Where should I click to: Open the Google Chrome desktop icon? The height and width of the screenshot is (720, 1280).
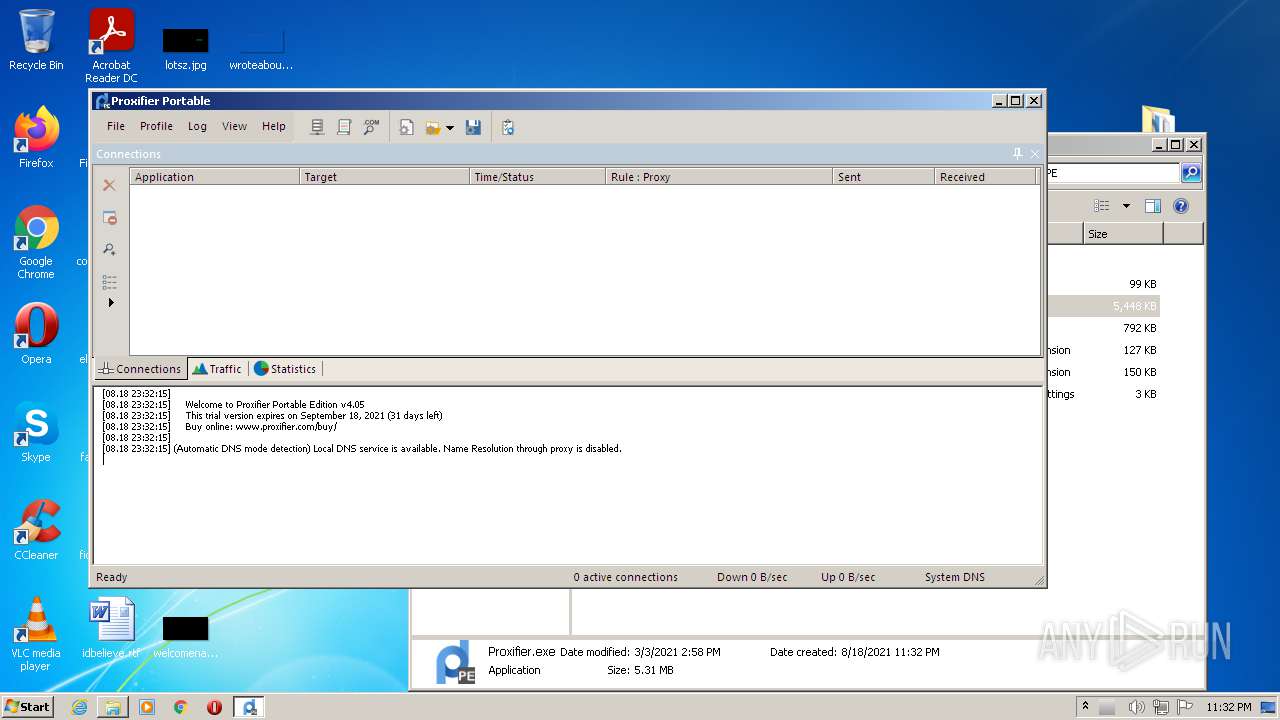click(36, 243)
